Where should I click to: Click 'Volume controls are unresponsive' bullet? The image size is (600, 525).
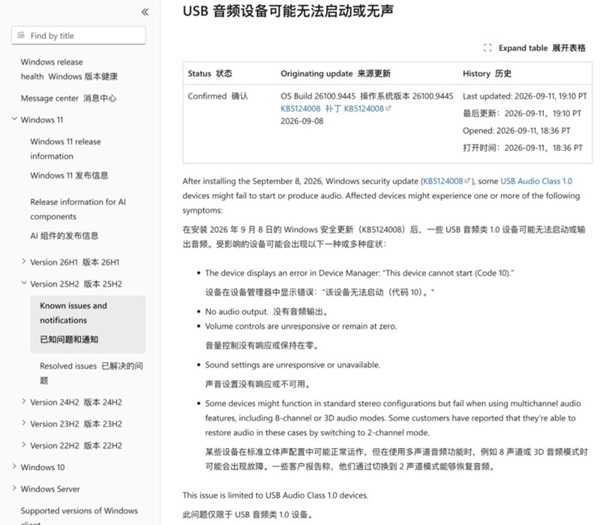pyautogui.click(x=301, y=326)
